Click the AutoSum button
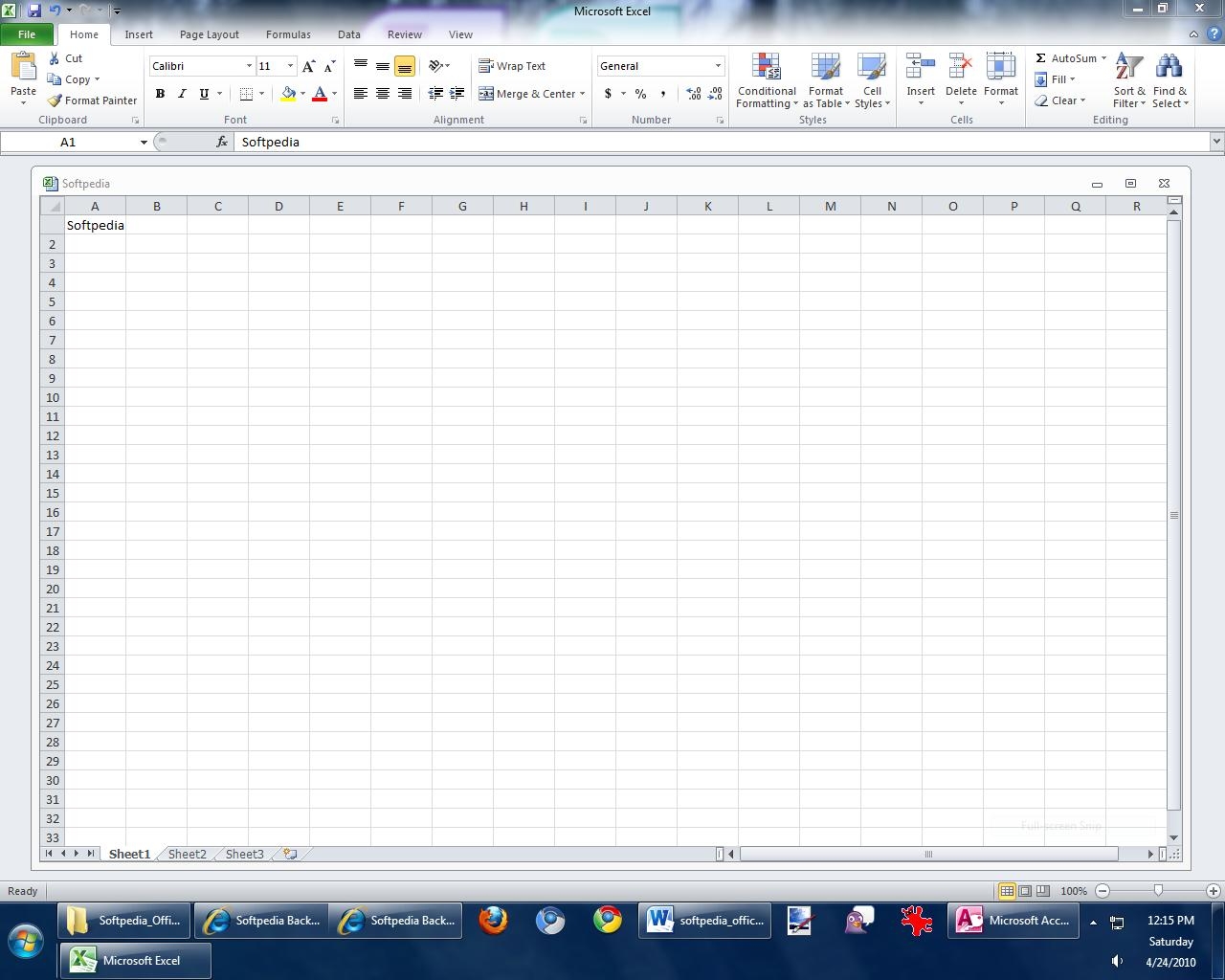 tap(1065, 58)
